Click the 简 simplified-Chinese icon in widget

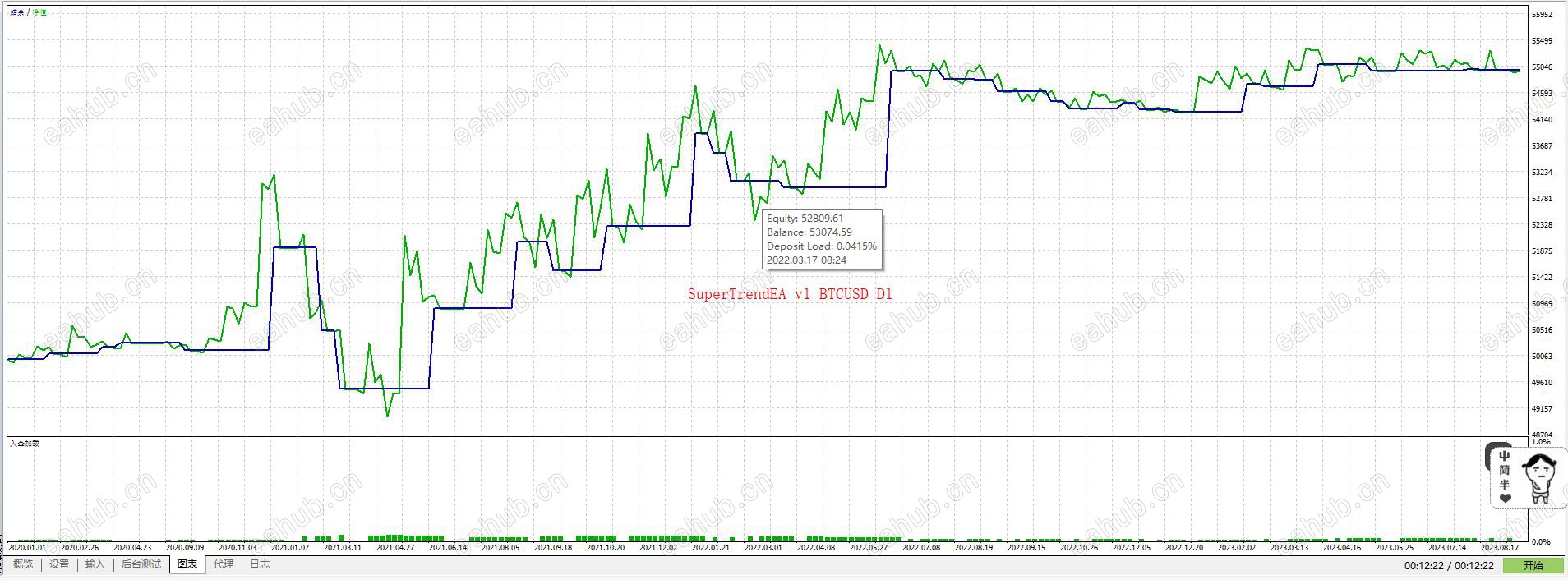tap(1504, 470)
